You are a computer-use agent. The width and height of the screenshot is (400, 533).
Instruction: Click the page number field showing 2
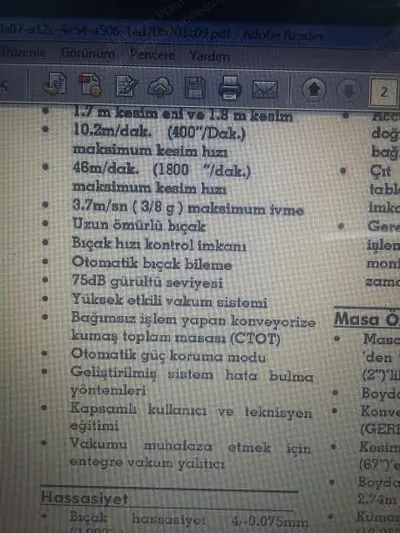(383, 92)
